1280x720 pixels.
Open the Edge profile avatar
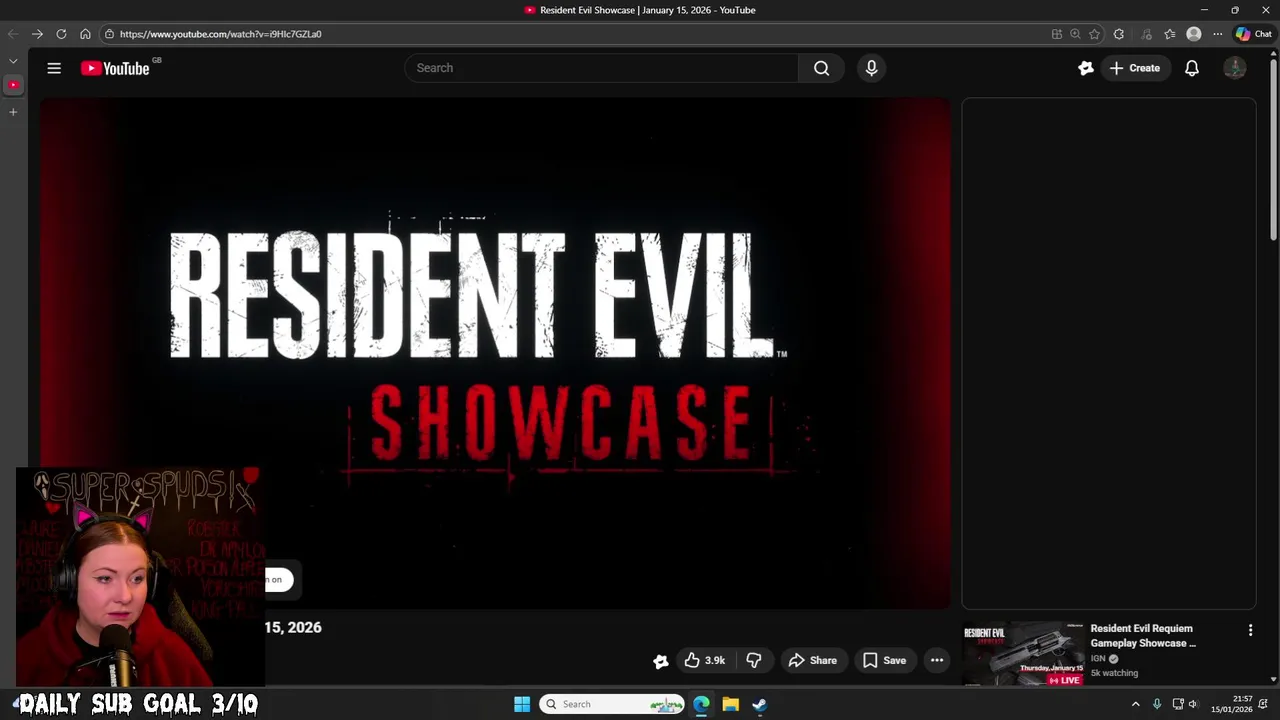click(x=1194, y=34)
